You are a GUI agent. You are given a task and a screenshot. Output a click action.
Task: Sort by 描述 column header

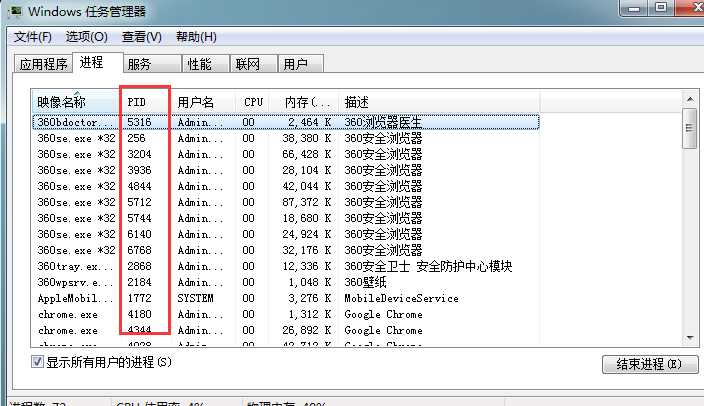coord(439,102)
